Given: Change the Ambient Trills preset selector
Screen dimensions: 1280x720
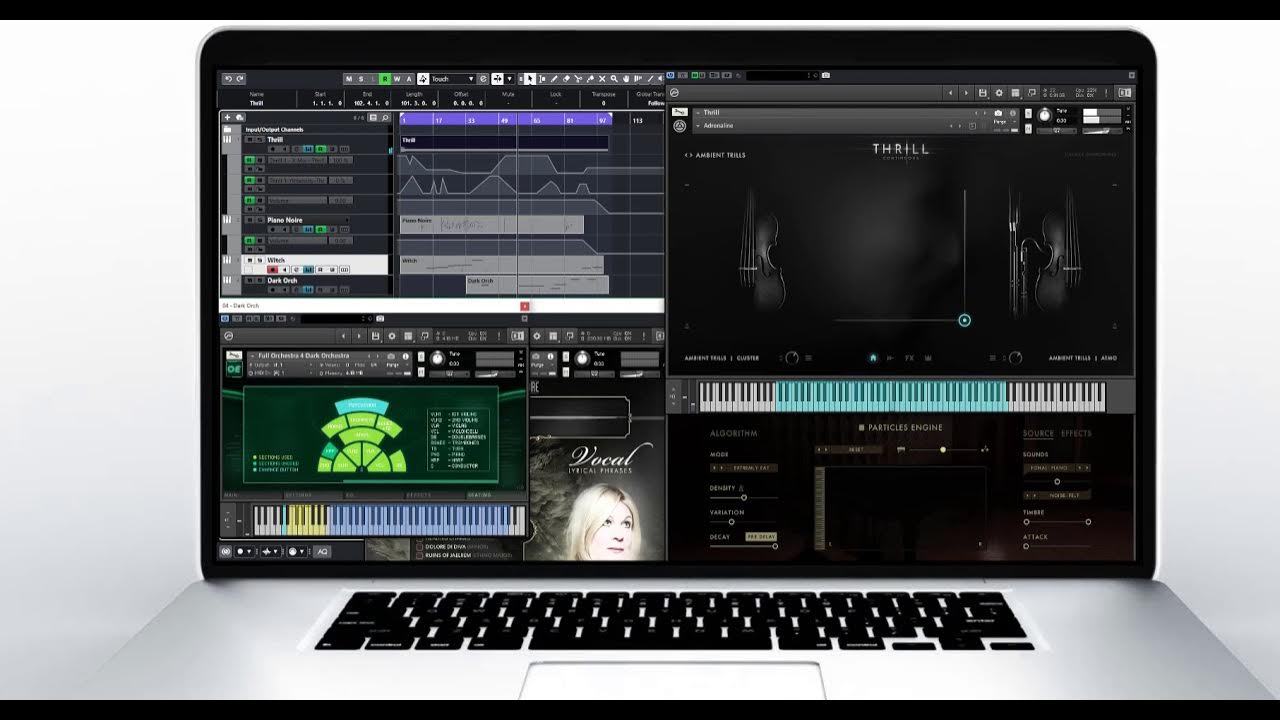Looking at the screenshot, I should [x=715, y=155].
